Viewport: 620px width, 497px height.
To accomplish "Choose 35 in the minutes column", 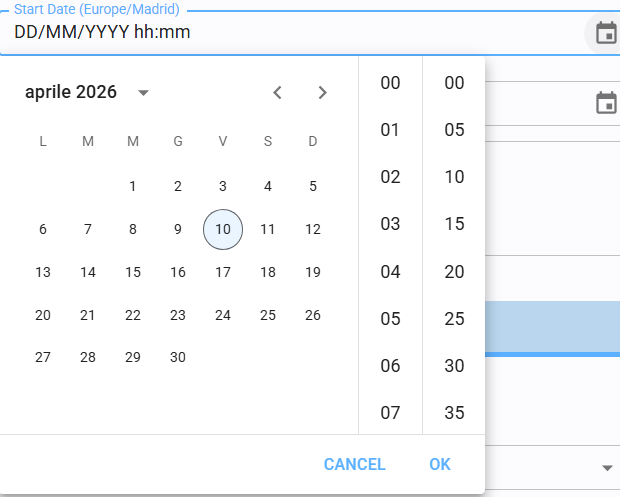I will [x=454, y=412].
